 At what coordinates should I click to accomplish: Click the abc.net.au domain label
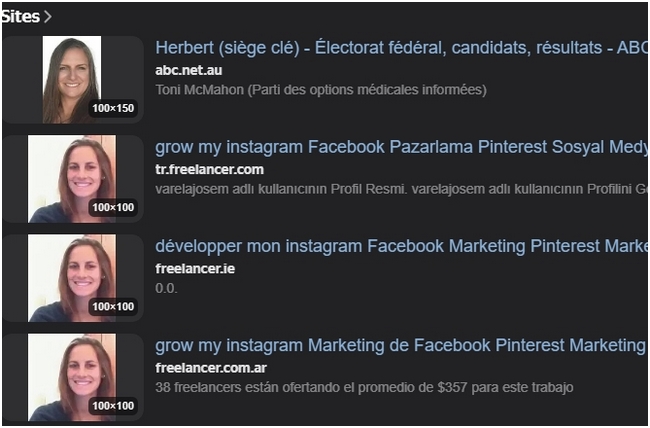pos(190,70)
